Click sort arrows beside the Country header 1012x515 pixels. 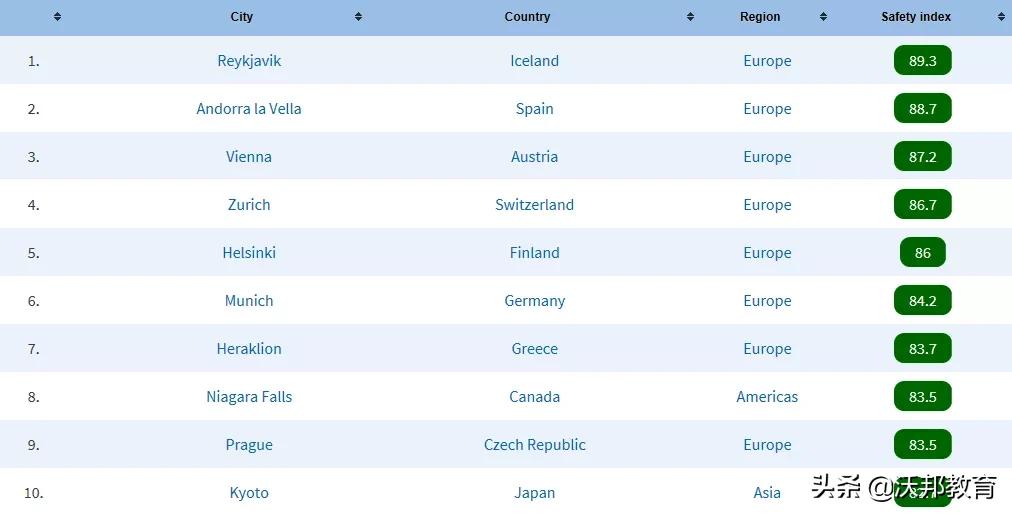[690, 17]
